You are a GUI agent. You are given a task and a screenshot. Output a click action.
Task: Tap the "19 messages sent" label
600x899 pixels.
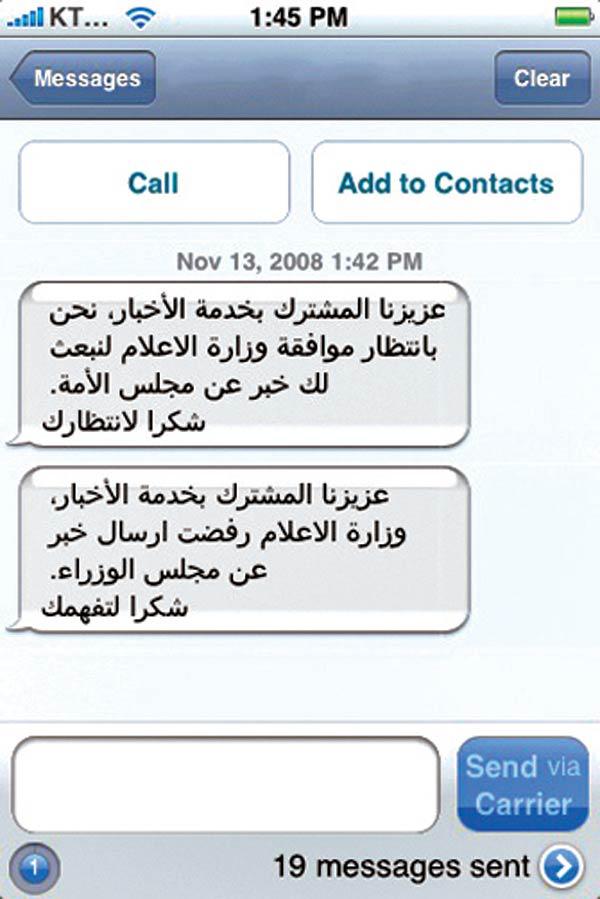[x=402, y=866]
